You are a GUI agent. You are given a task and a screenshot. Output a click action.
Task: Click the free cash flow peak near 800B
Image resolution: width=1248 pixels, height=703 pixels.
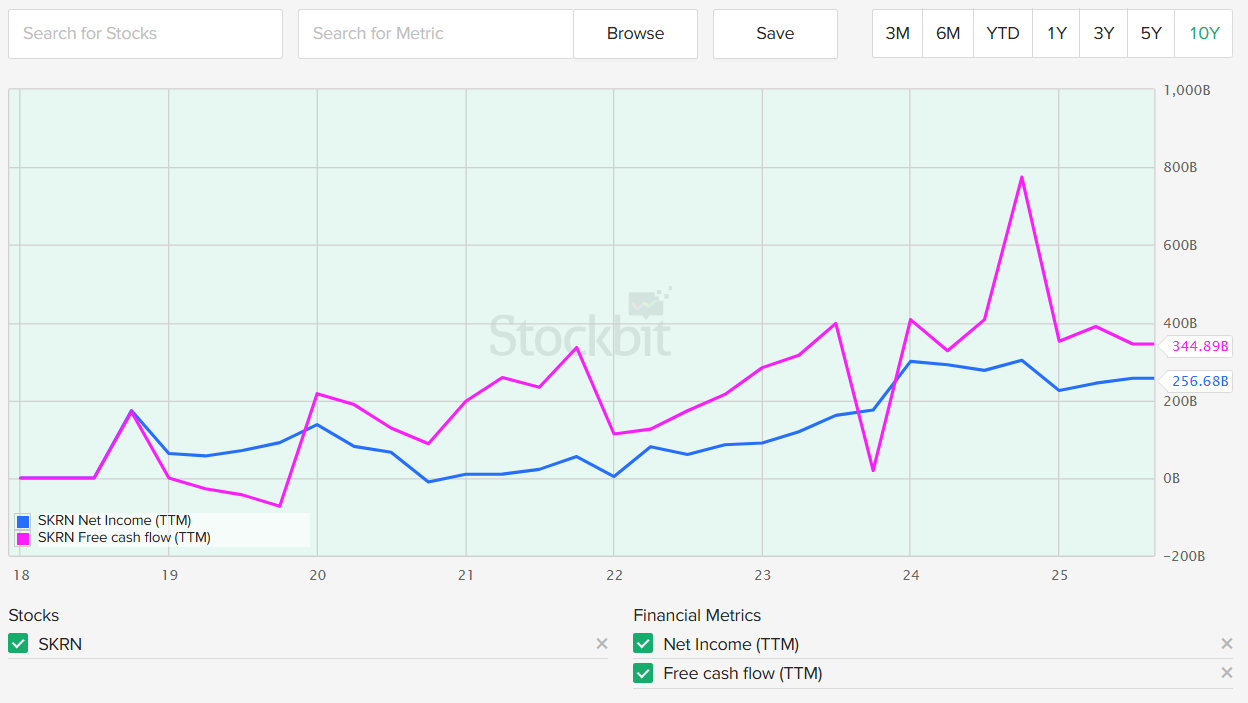tap(1021, 177)
